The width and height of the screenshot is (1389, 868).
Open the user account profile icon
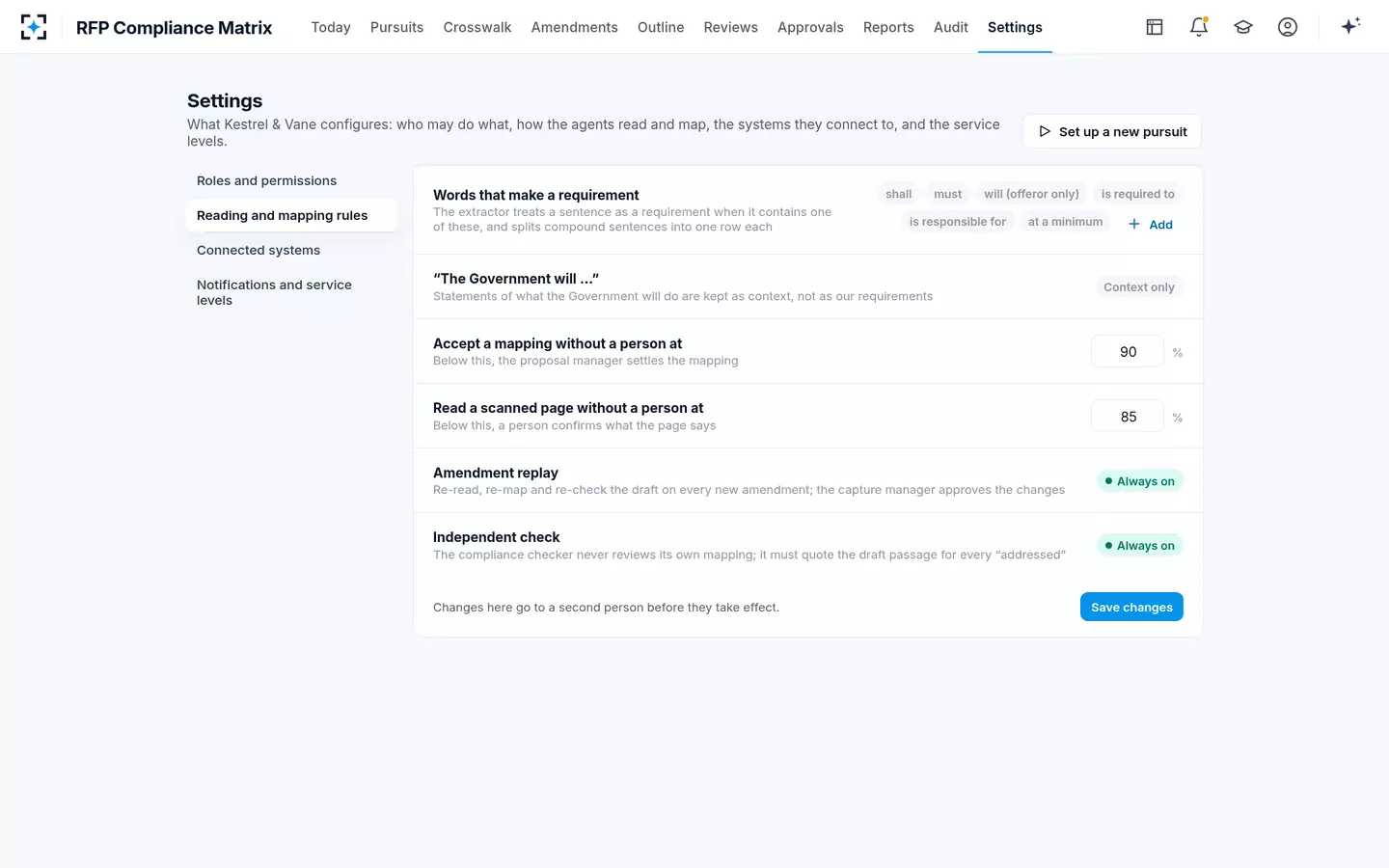pos(1288,27)
